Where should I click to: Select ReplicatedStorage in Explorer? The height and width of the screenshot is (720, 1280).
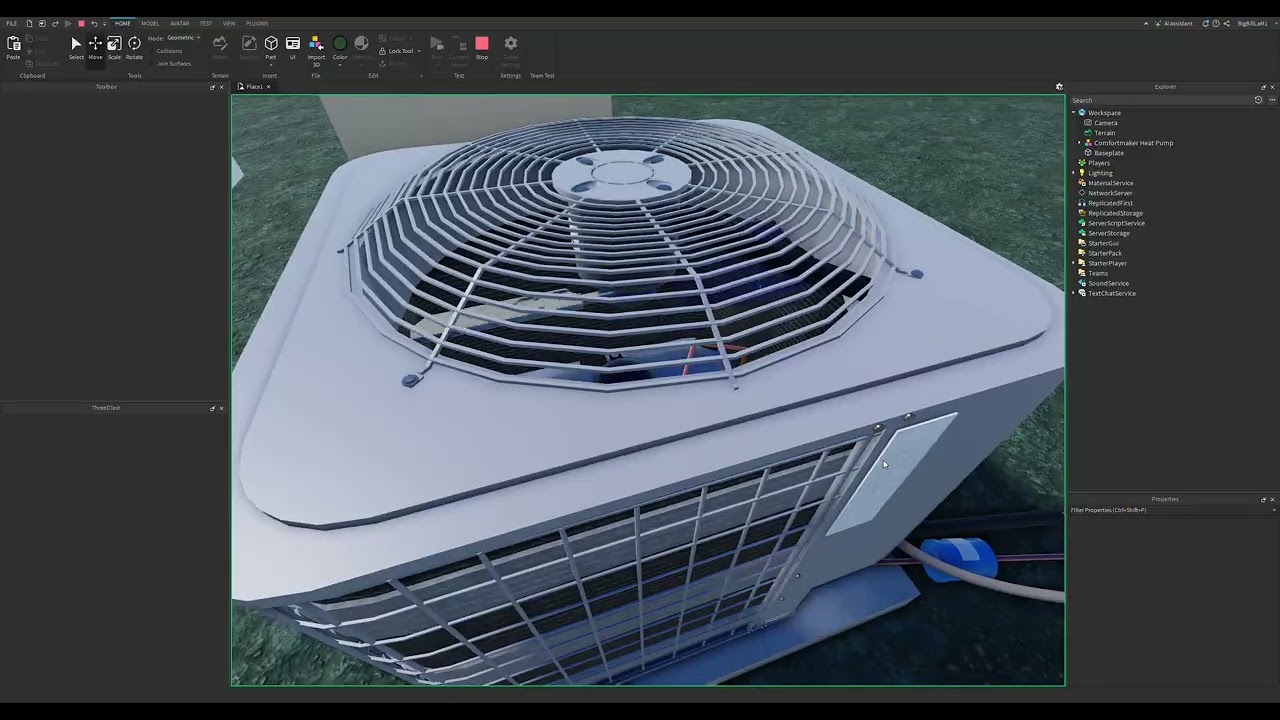coord(1115,213)
